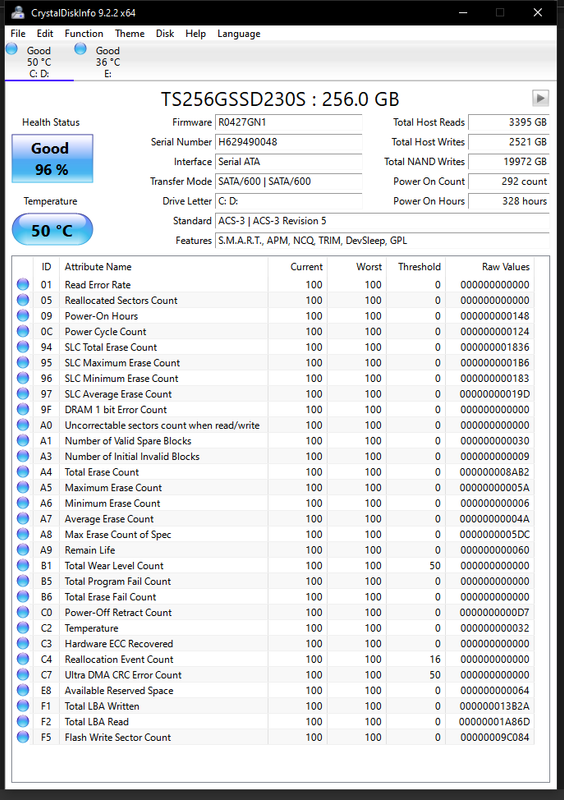Open the File menu
The width and height of the screenshot is (564, 800).
(18, 34)
